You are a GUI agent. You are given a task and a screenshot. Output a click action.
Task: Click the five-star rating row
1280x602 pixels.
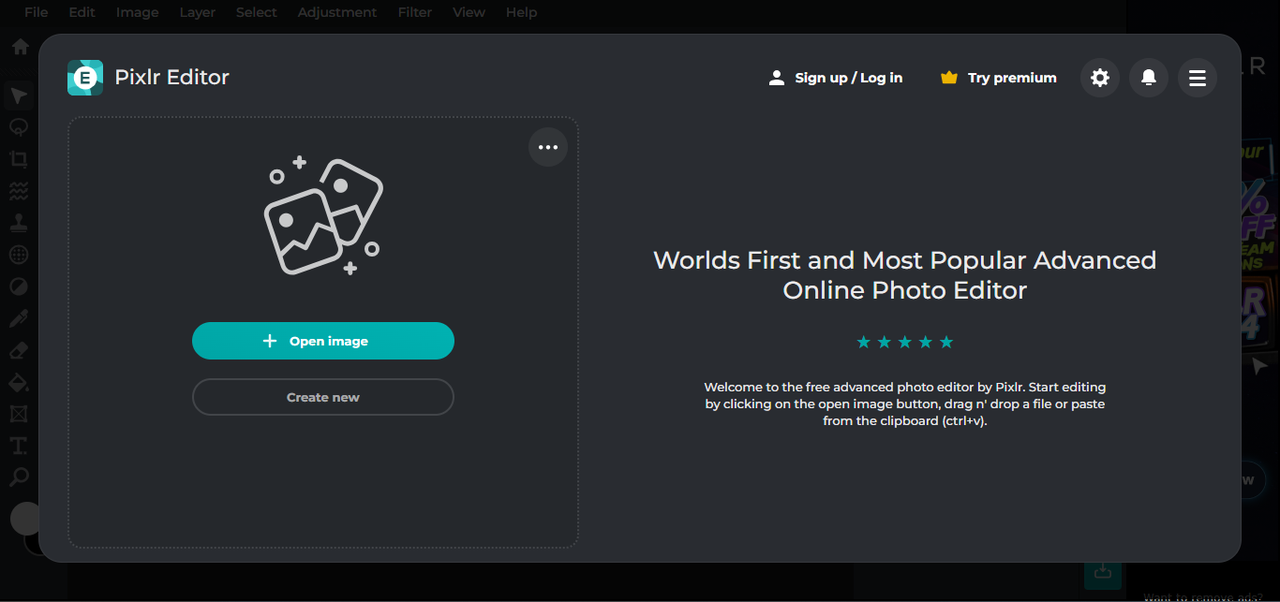pos(905,342)
